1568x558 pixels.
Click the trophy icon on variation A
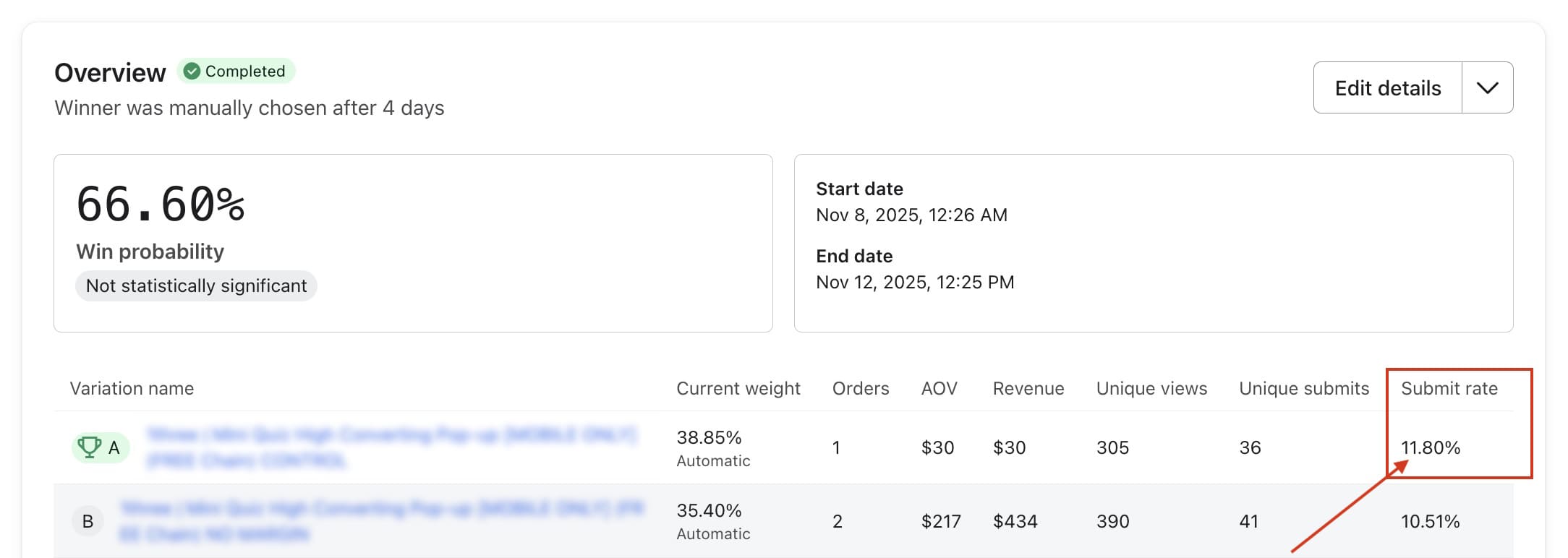tap(89, 447)
